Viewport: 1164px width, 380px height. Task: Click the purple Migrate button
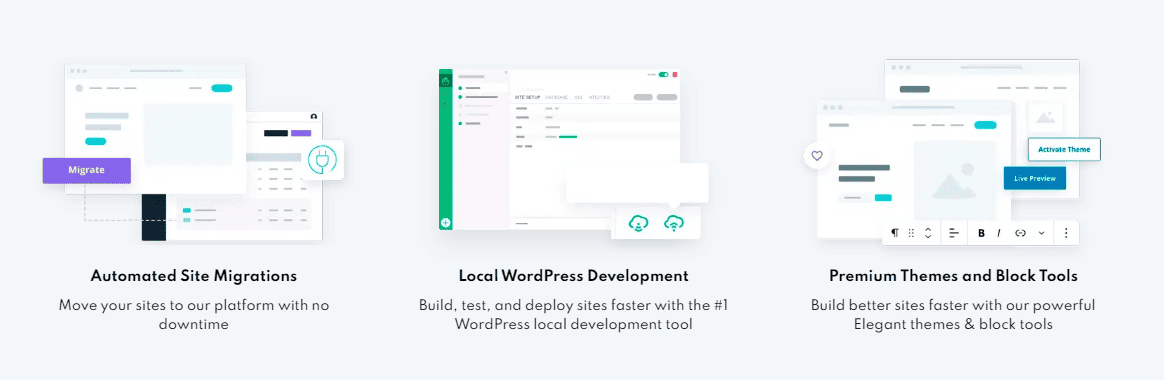tap(87, 170)
